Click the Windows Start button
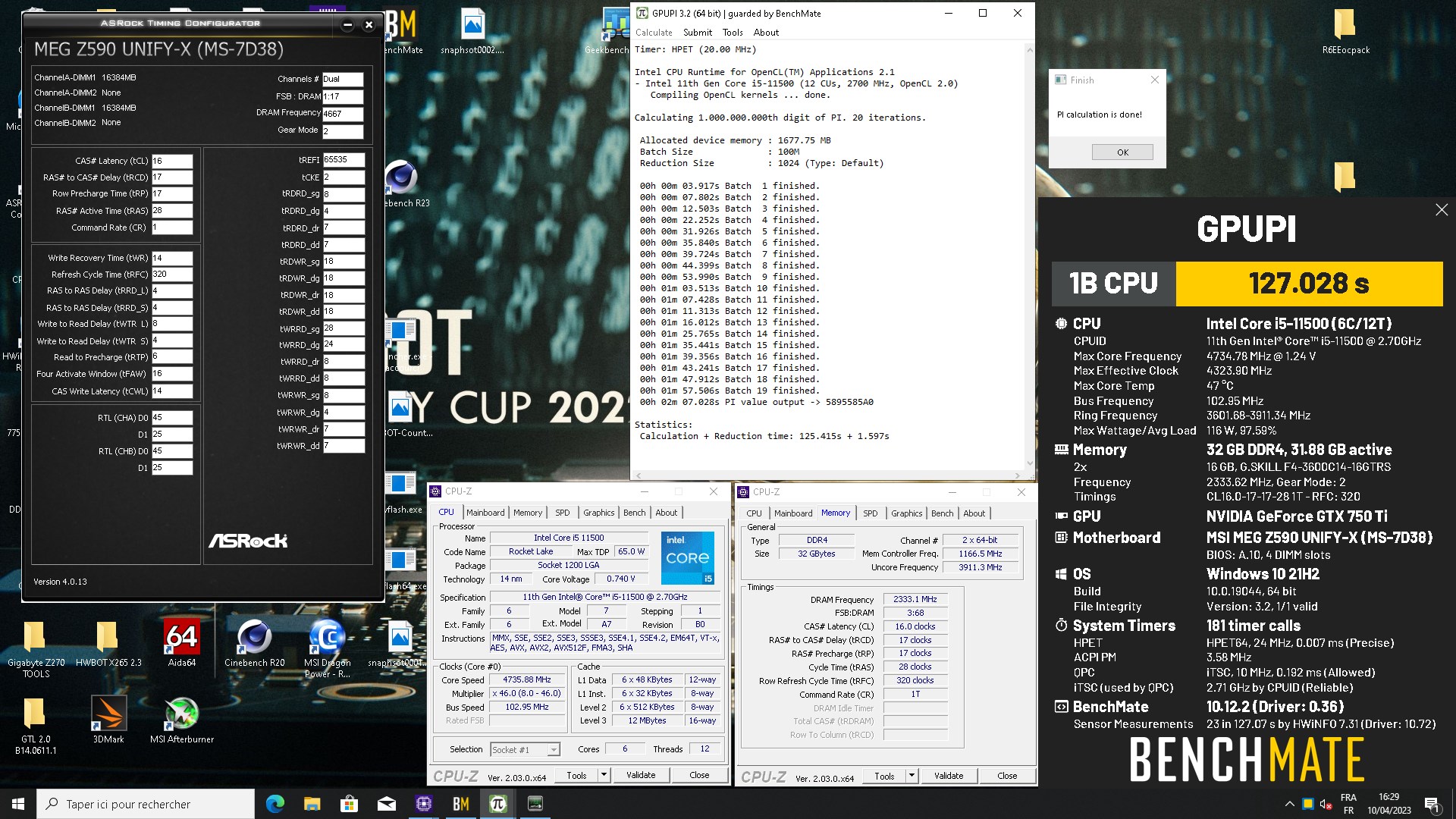1456x819 pixels. coord(18,804)
